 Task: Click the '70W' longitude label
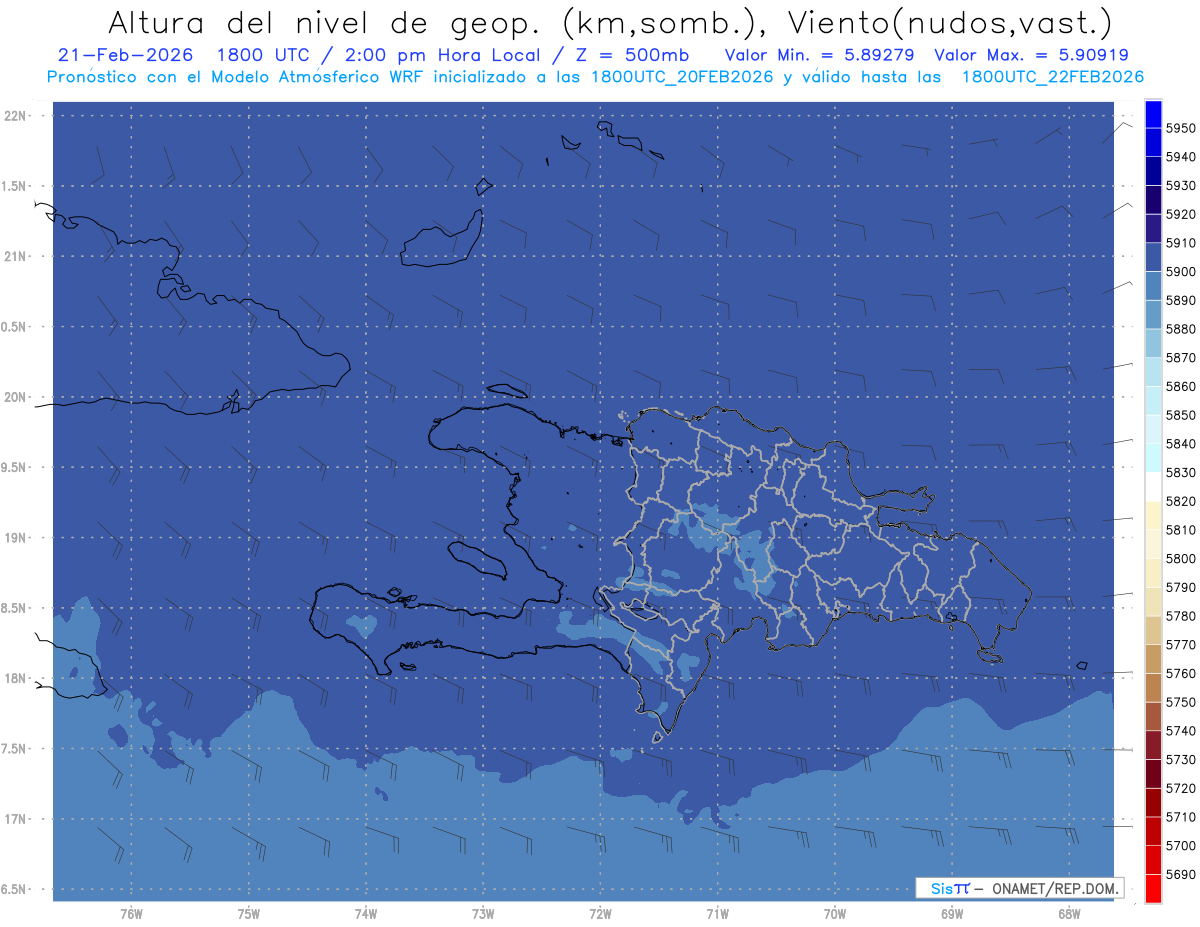(835, 914)
